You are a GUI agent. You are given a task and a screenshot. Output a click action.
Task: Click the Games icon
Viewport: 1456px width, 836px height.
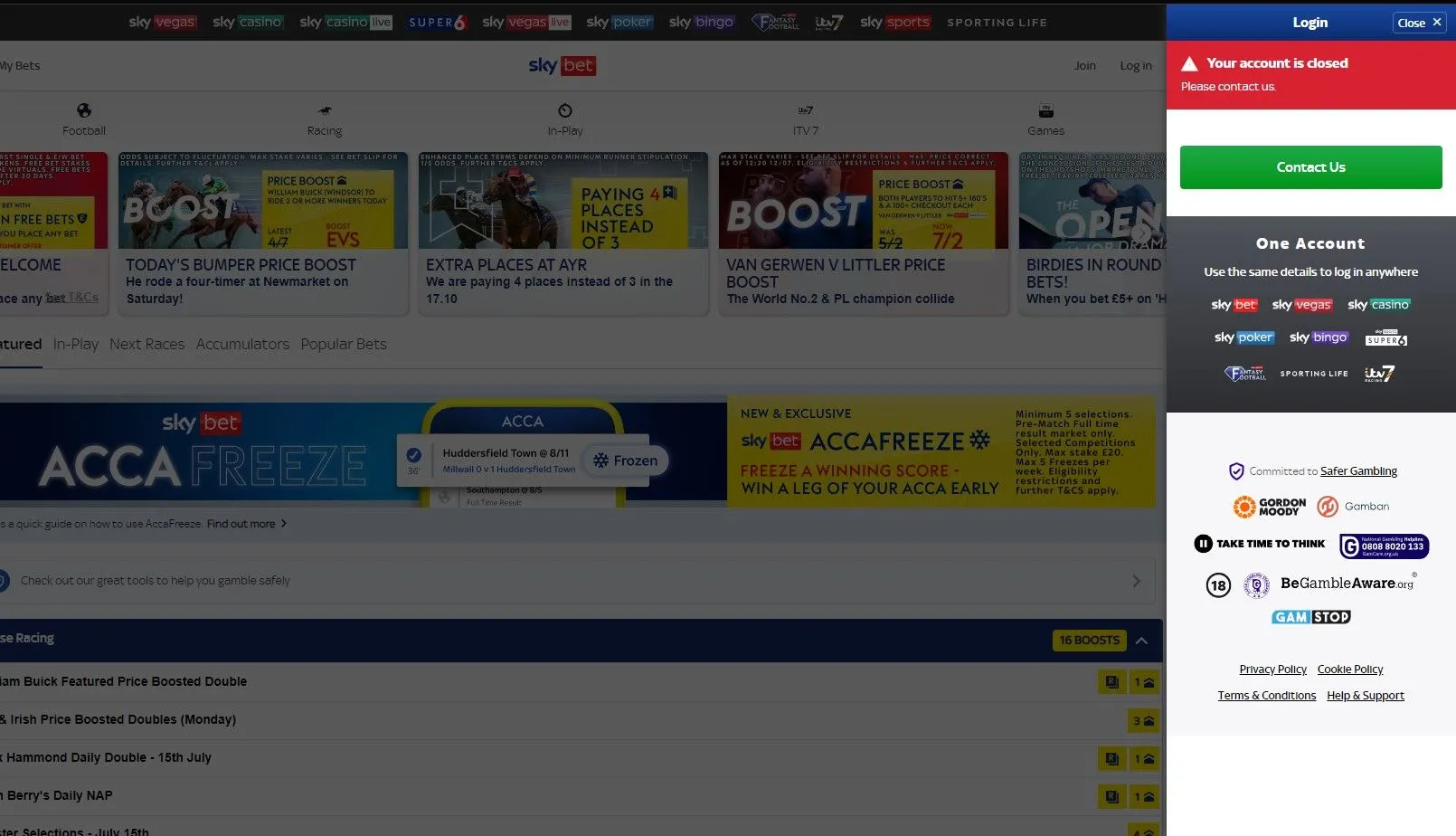1046,111
